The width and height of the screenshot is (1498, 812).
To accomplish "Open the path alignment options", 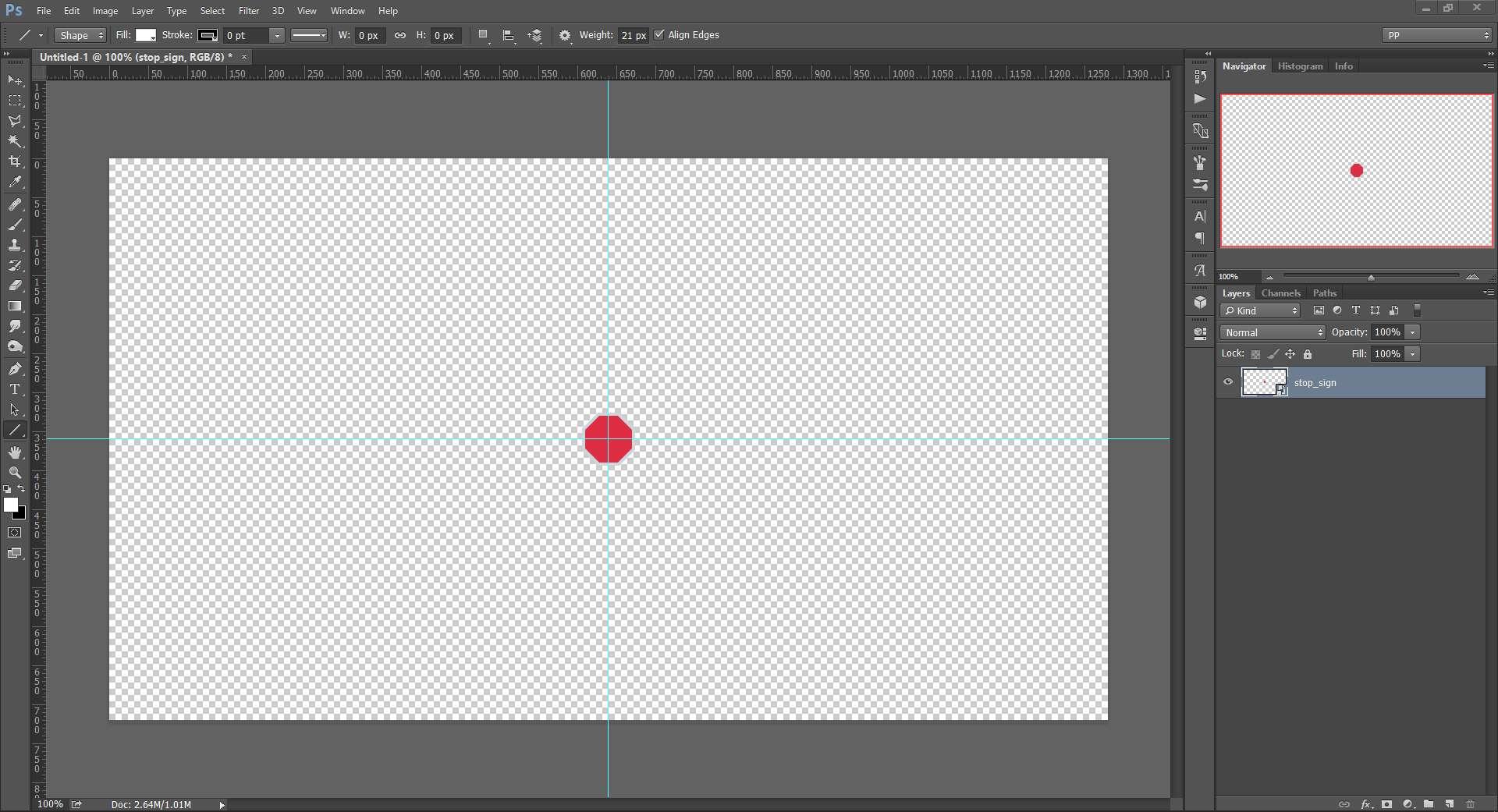I will coord(509,35).
